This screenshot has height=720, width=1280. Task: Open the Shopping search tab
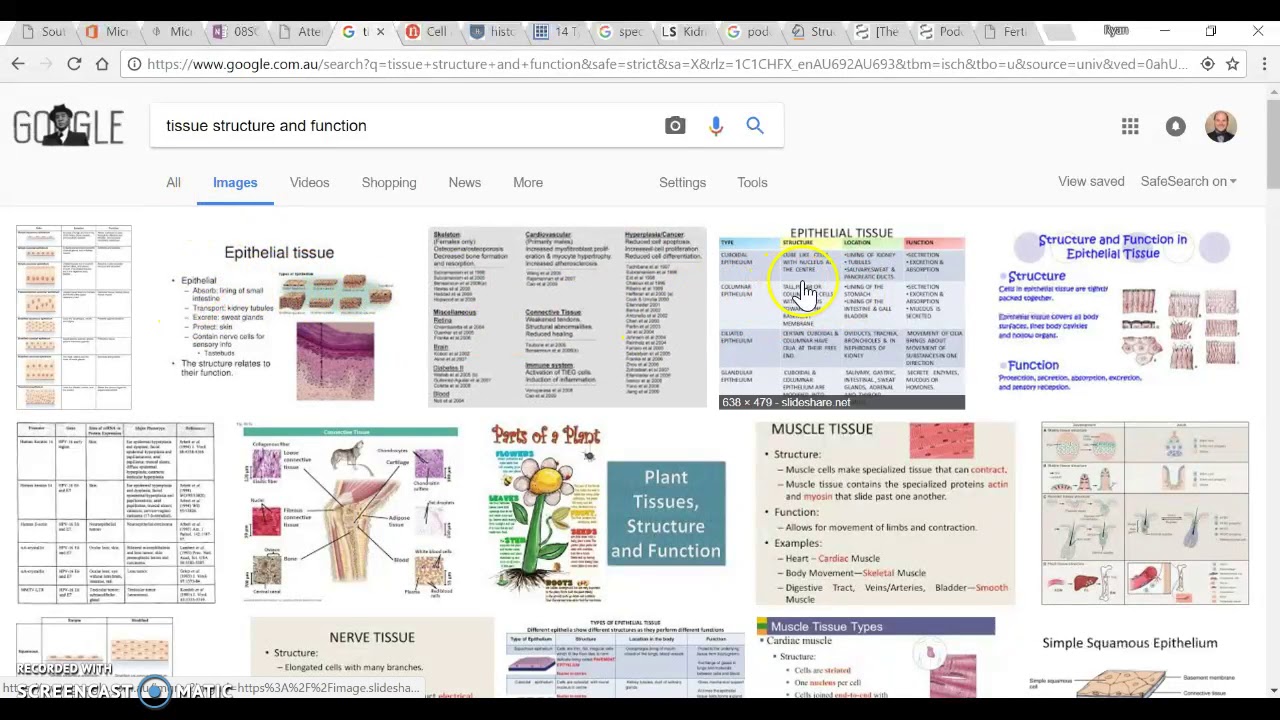pos(389,182)
